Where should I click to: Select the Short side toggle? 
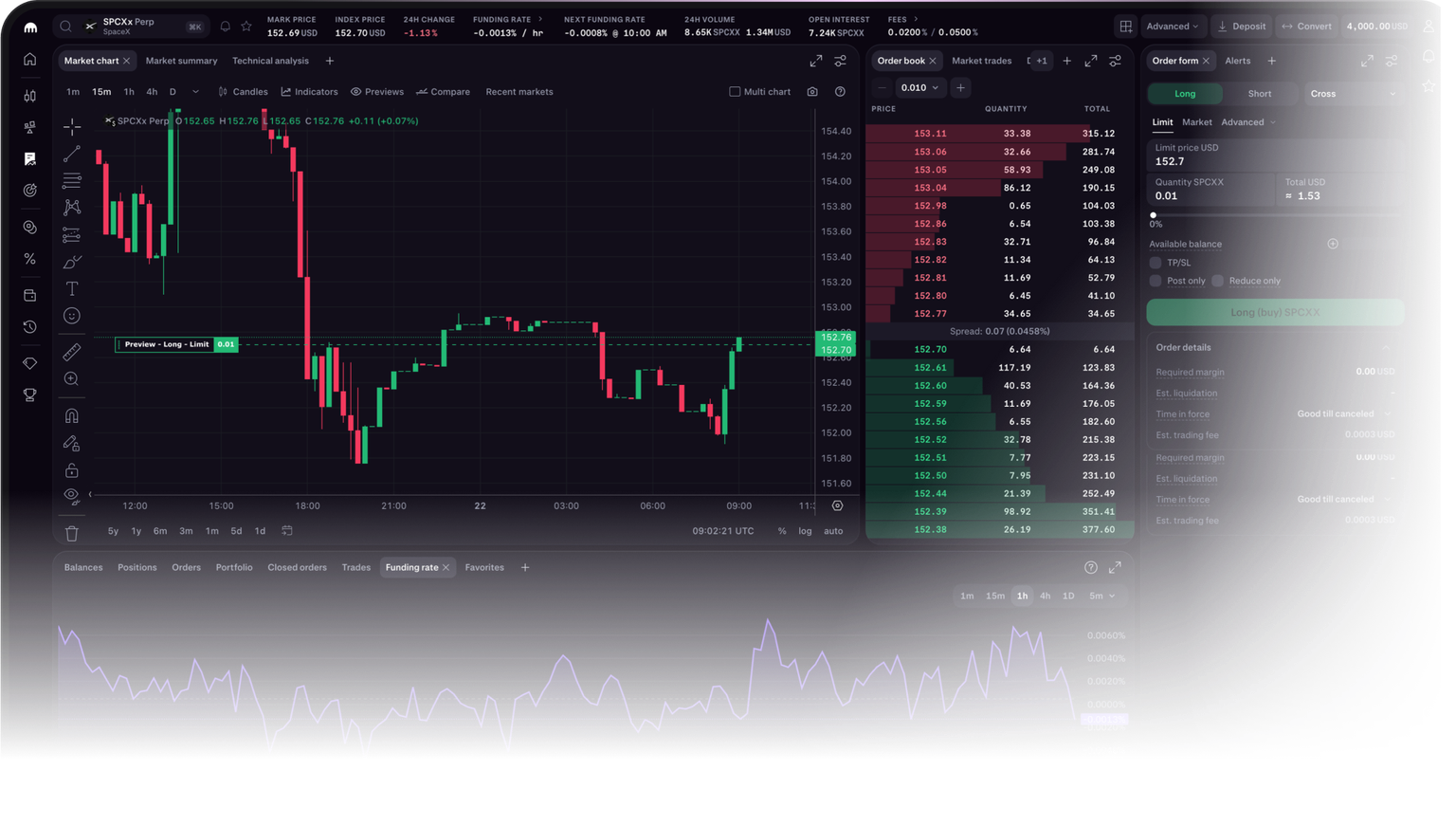point(1260,94)
